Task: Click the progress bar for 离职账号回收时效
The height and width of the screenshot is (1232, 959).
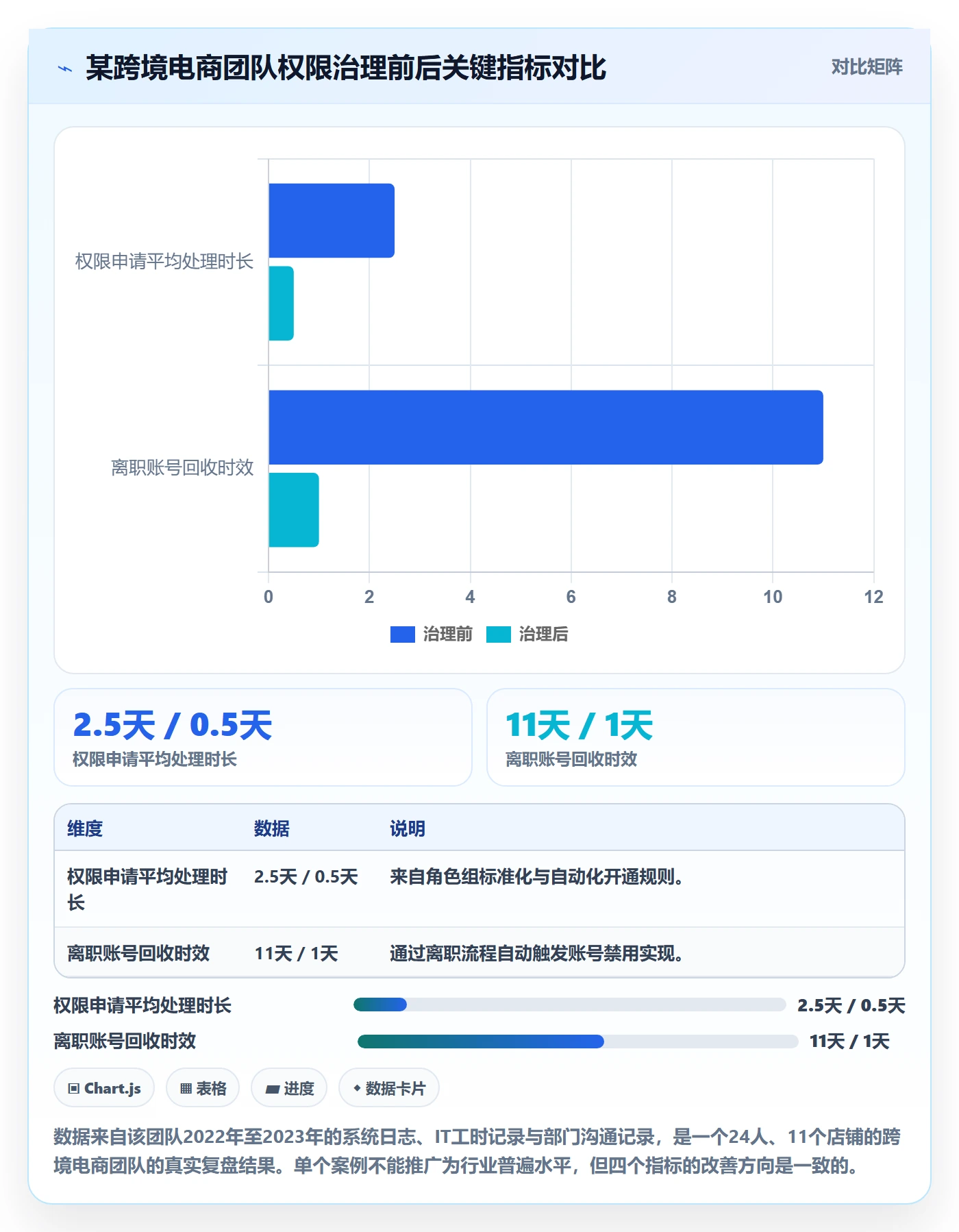Action: point(577,1042)
